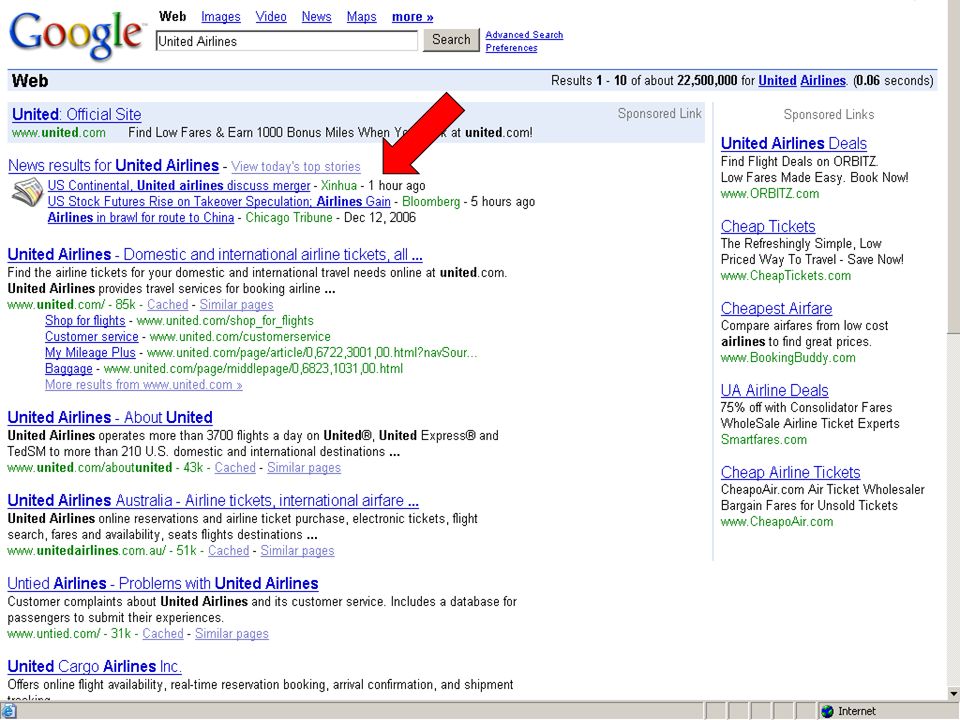This screenshot has height=720, width=960.
Task: Select the Web tab label
Action: pos(172,17)
